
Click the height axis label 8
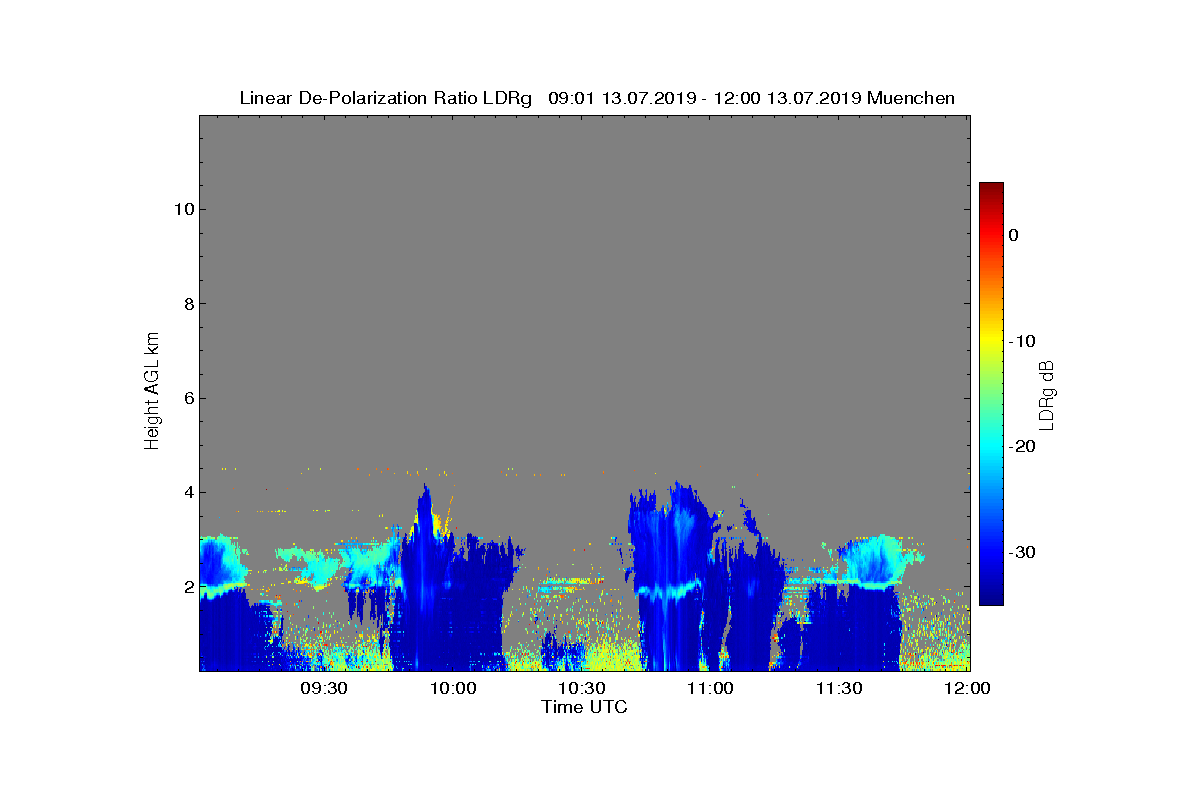point(188,304)
